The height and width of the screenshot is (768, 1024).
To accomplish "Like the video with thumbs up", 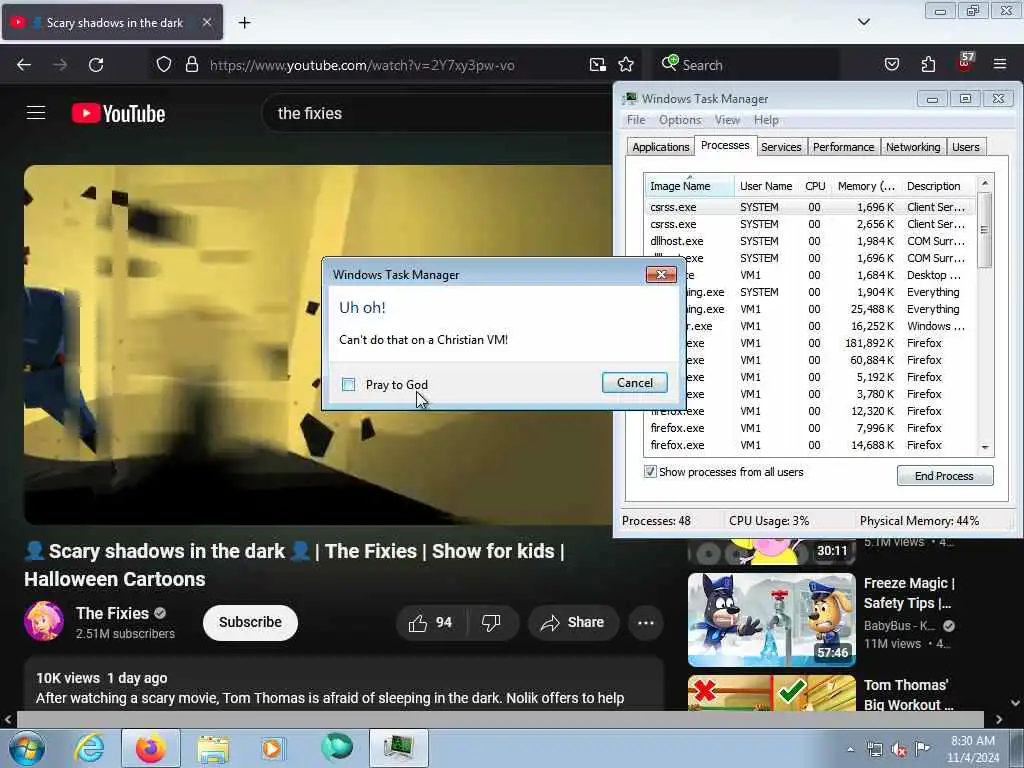I will [x=431, y=623].
